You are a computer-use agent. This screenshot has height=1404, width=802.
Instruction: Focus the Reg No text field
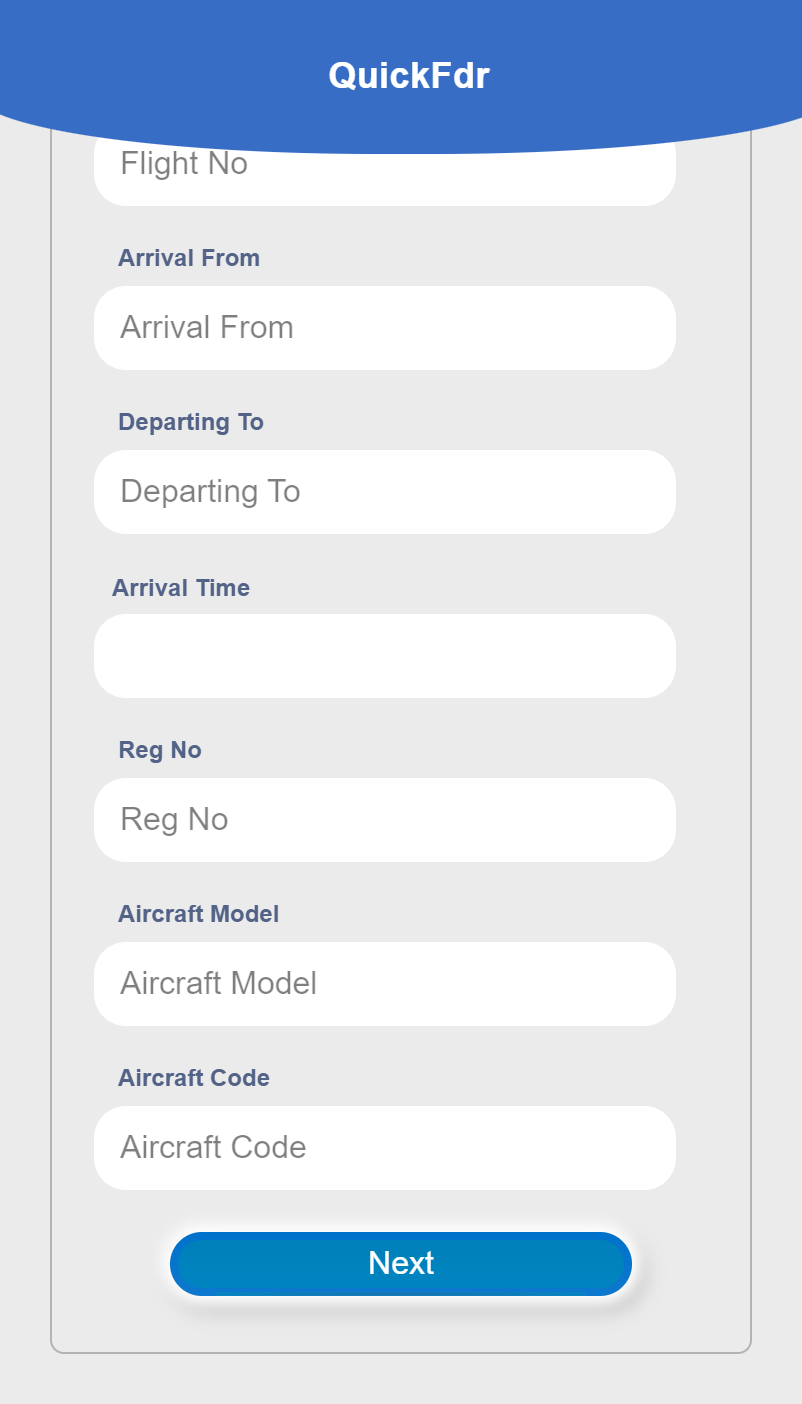coord(385,820)
